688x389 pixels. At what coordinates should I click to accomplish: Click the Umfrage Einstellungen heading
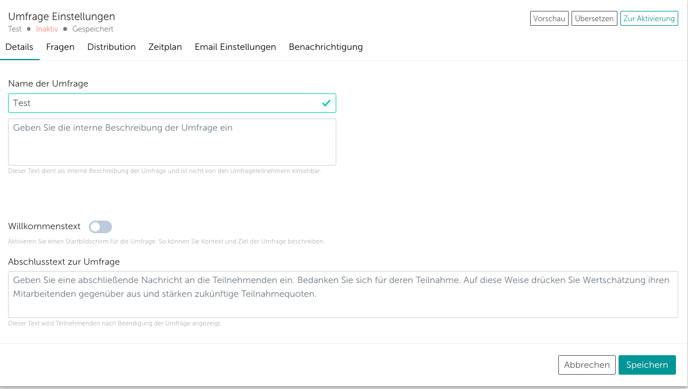point(61,16)
